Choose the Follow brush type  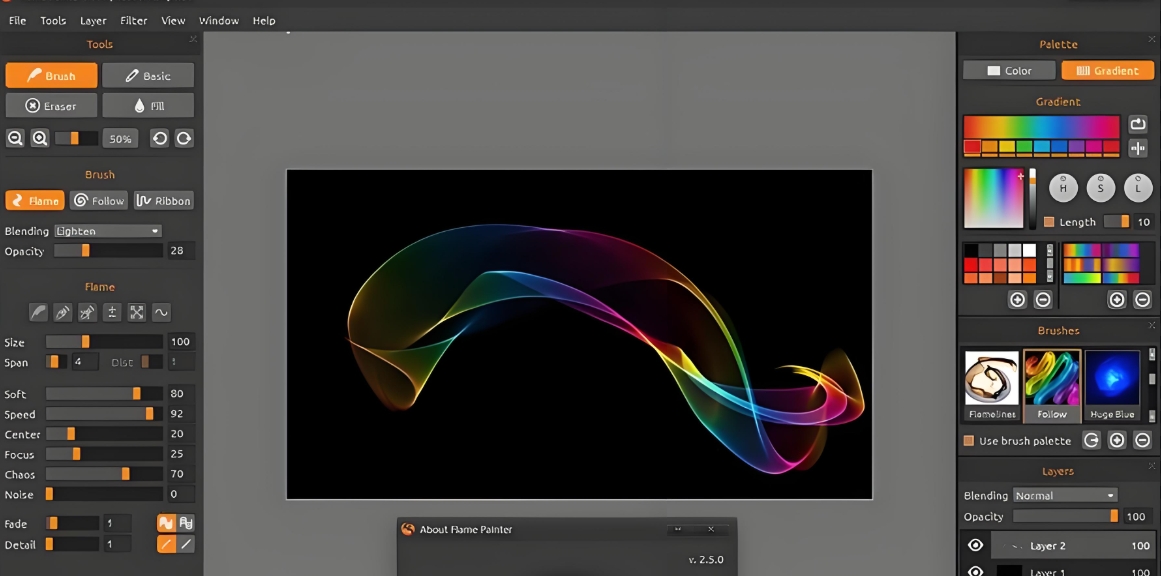click(x=99, y=201)
